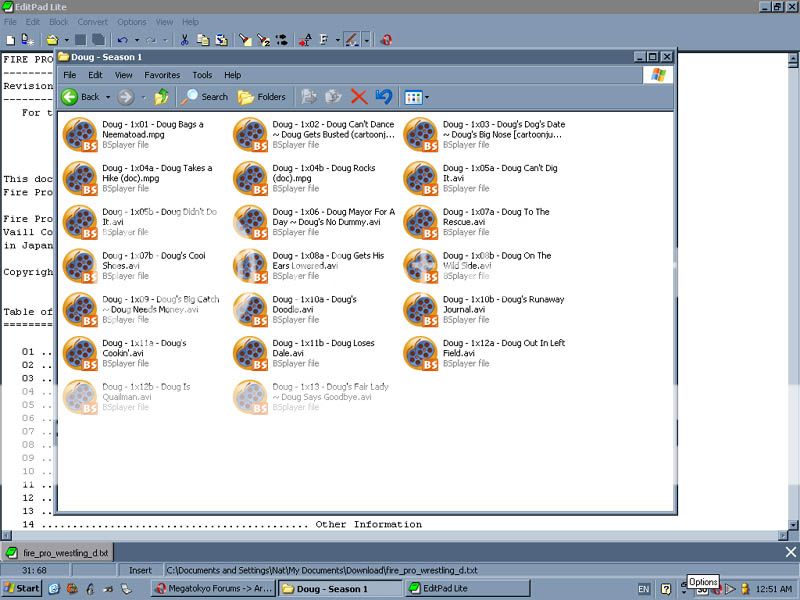The image size is (800, 600).
Task: Click the Copy icon in EditPad toolbar
Action: [203, 40]
